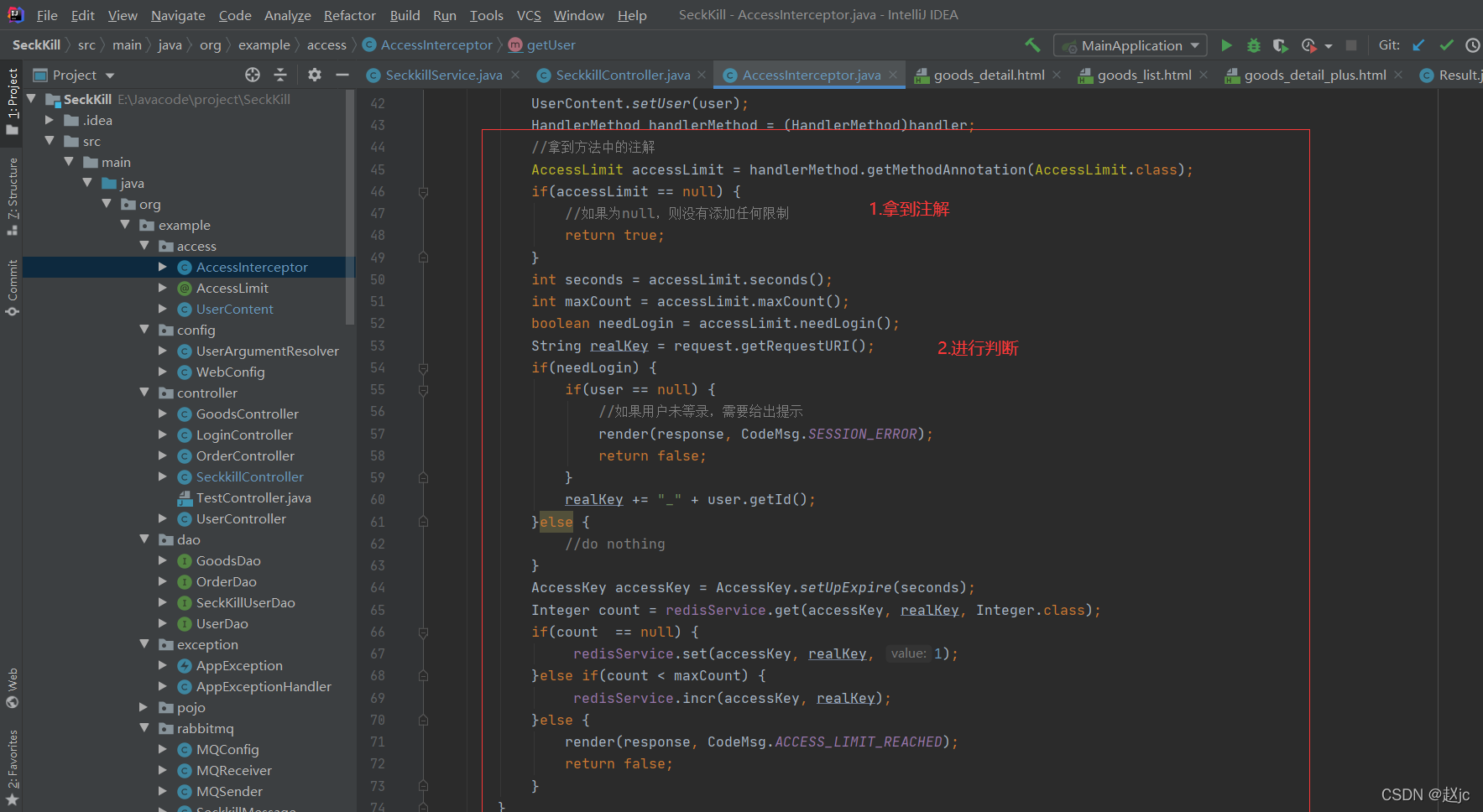Image resolution: width=1483 pixels, height=812 pixels.
Task: Collapse the dao package
Action: click(x=144, y=539)
